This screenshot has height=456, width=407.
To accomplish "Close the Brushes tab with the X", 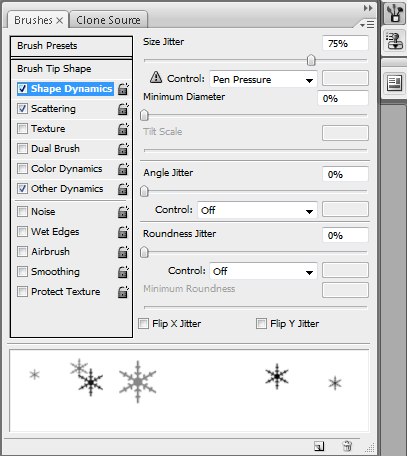I will click(60, 21).
